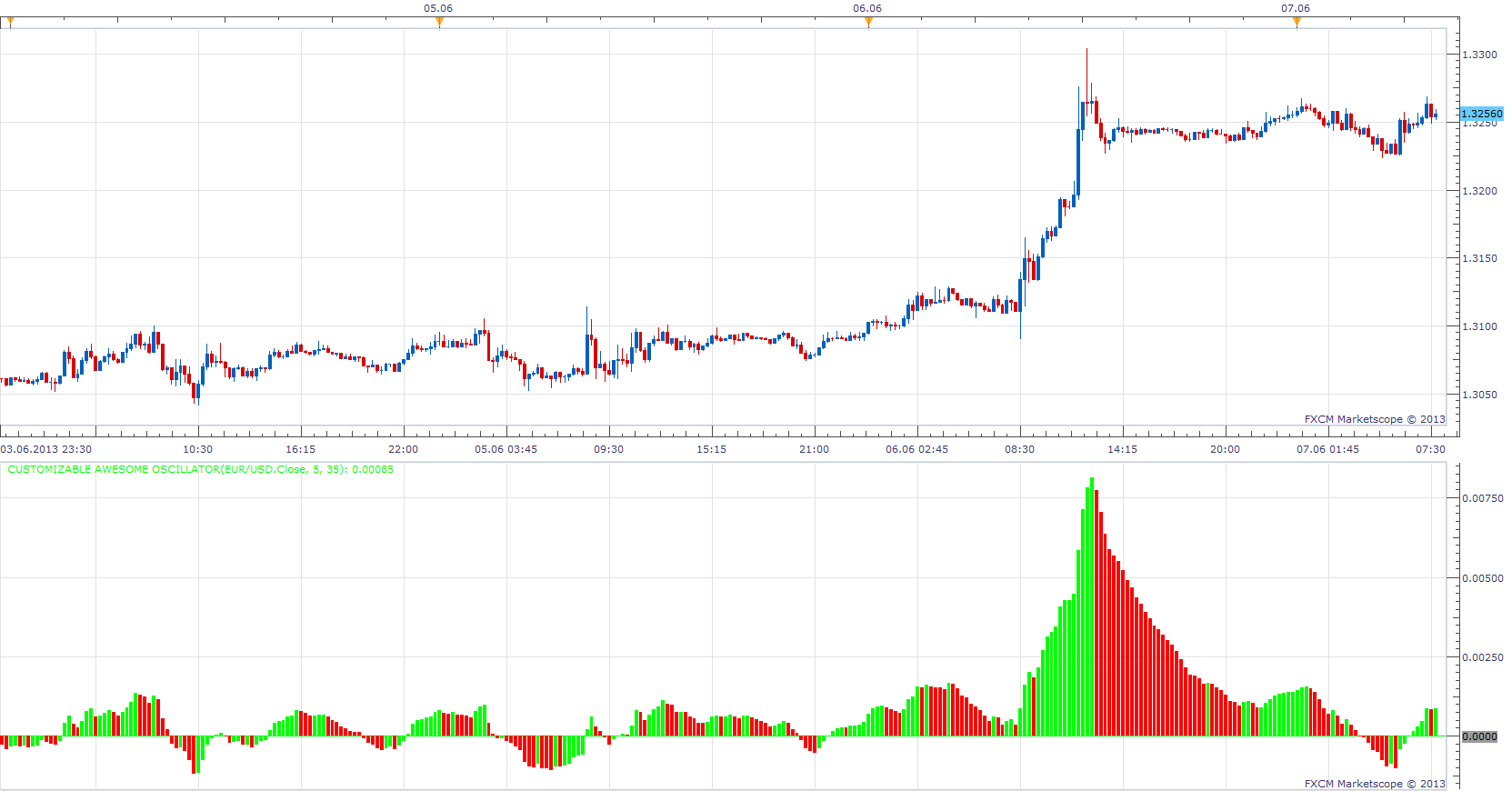Click the 15:15 time axis label
The width and height of the screenshot is (1512, 791).
(711, 449)
